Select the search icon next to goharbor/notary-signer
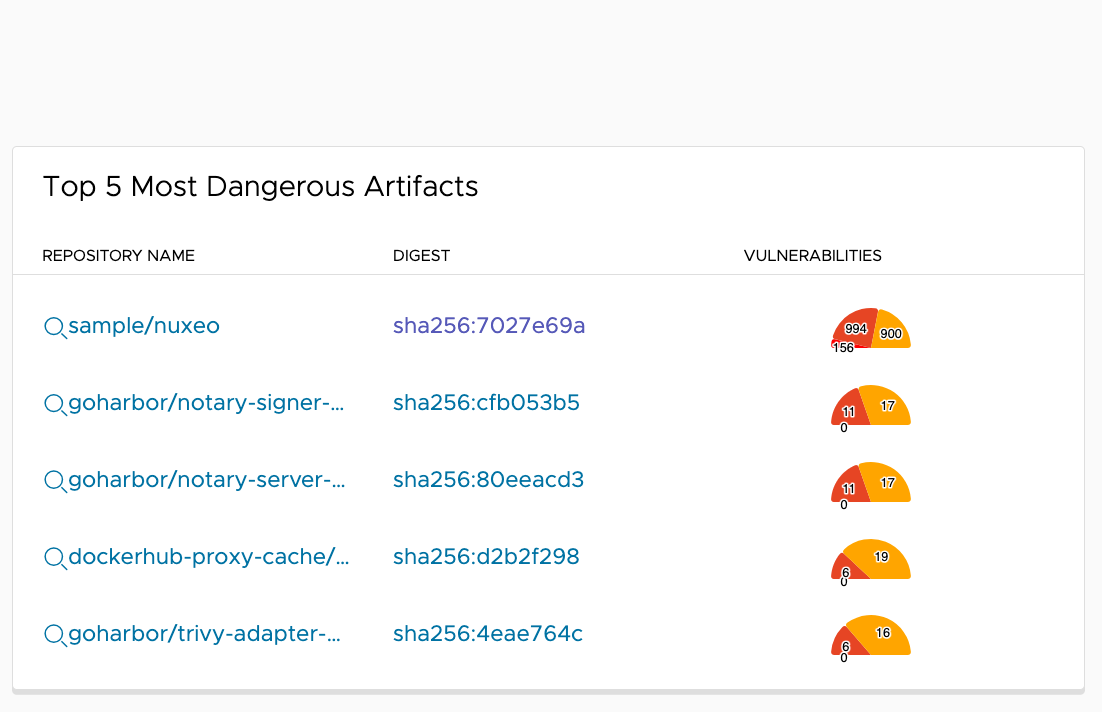The height and width of the screenshot is (712, 1102). point(55,403)
